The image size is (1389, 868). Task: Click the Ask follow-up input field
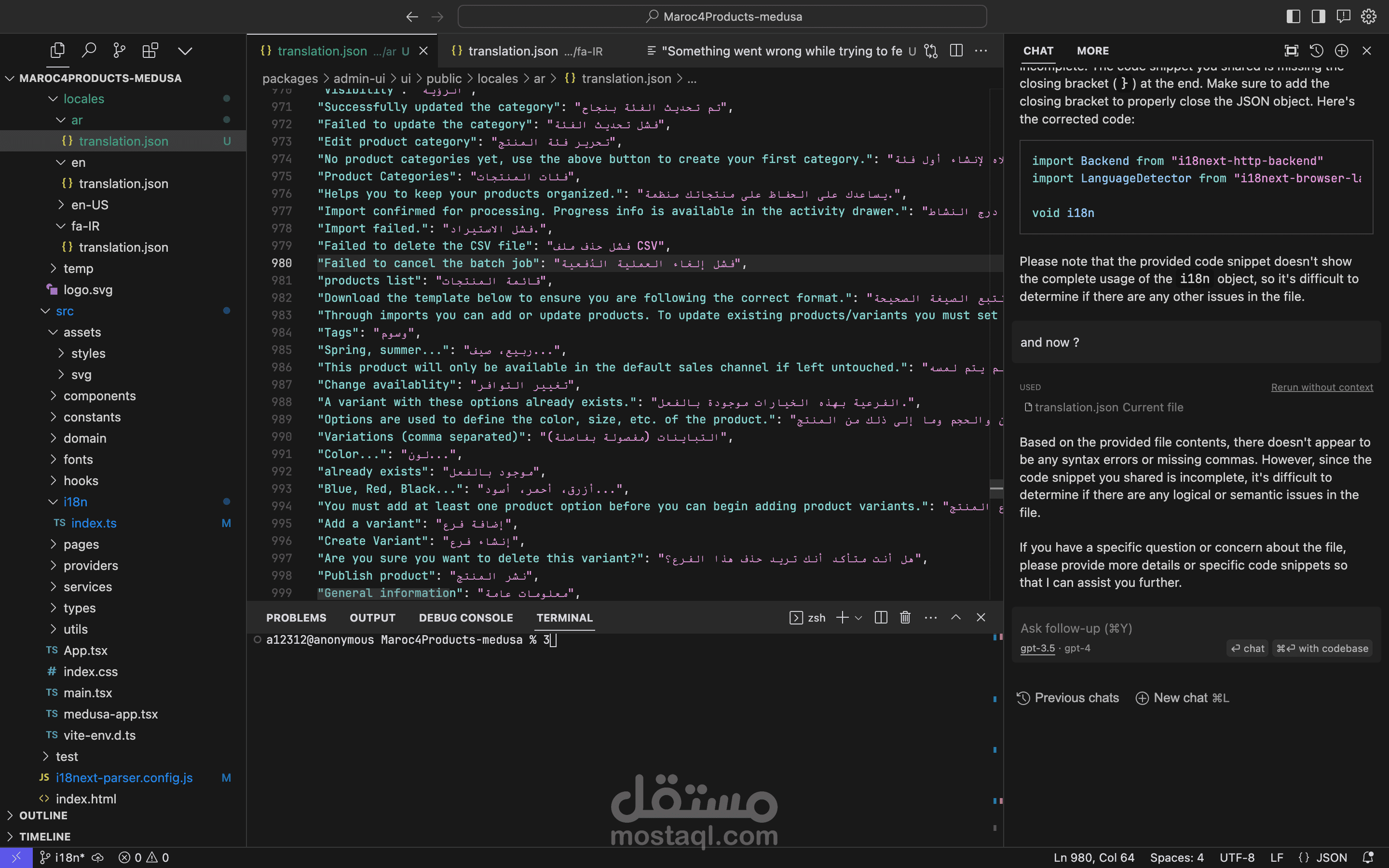coord(1196,628)
